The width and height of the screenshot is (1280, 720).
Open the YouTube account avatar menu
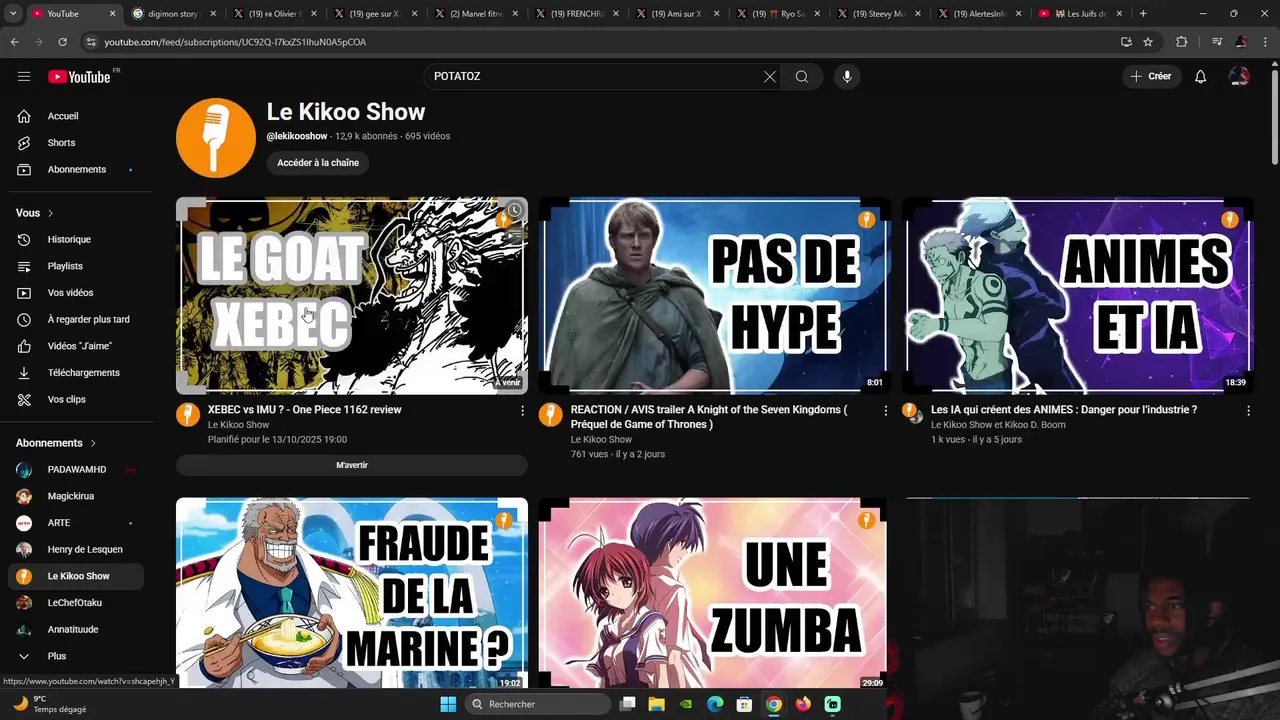[x=1239, y=77]
